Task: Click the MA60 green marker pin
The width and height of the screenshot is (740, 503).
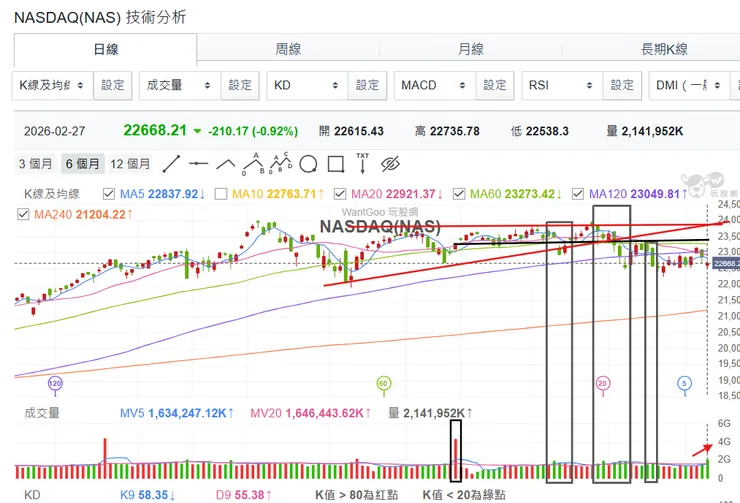Action: [x=383, y=384]
